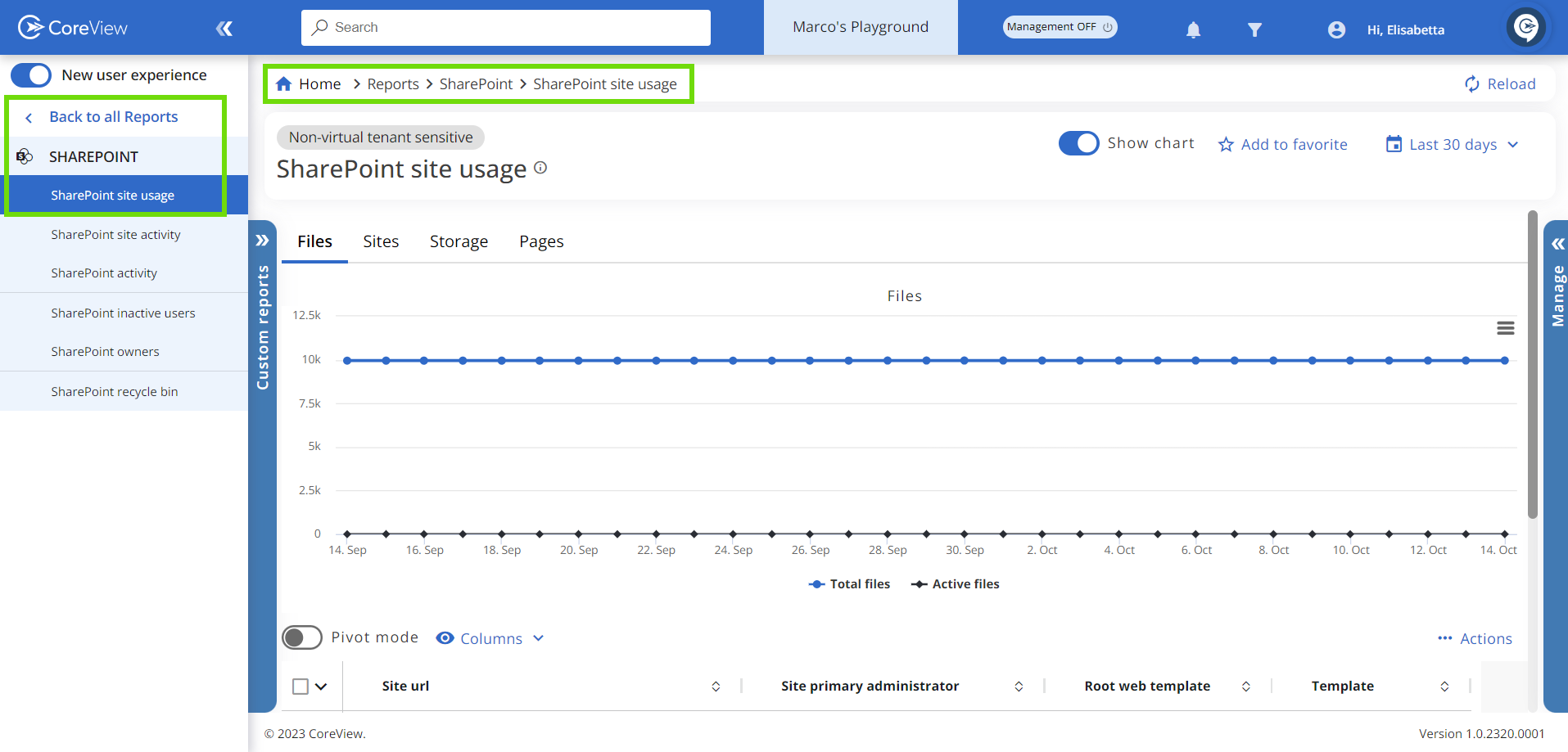The height and width of the screenshot is (752, 1568).
Task: Click the star icon for favorites
Action: (x=1226, y=145)
